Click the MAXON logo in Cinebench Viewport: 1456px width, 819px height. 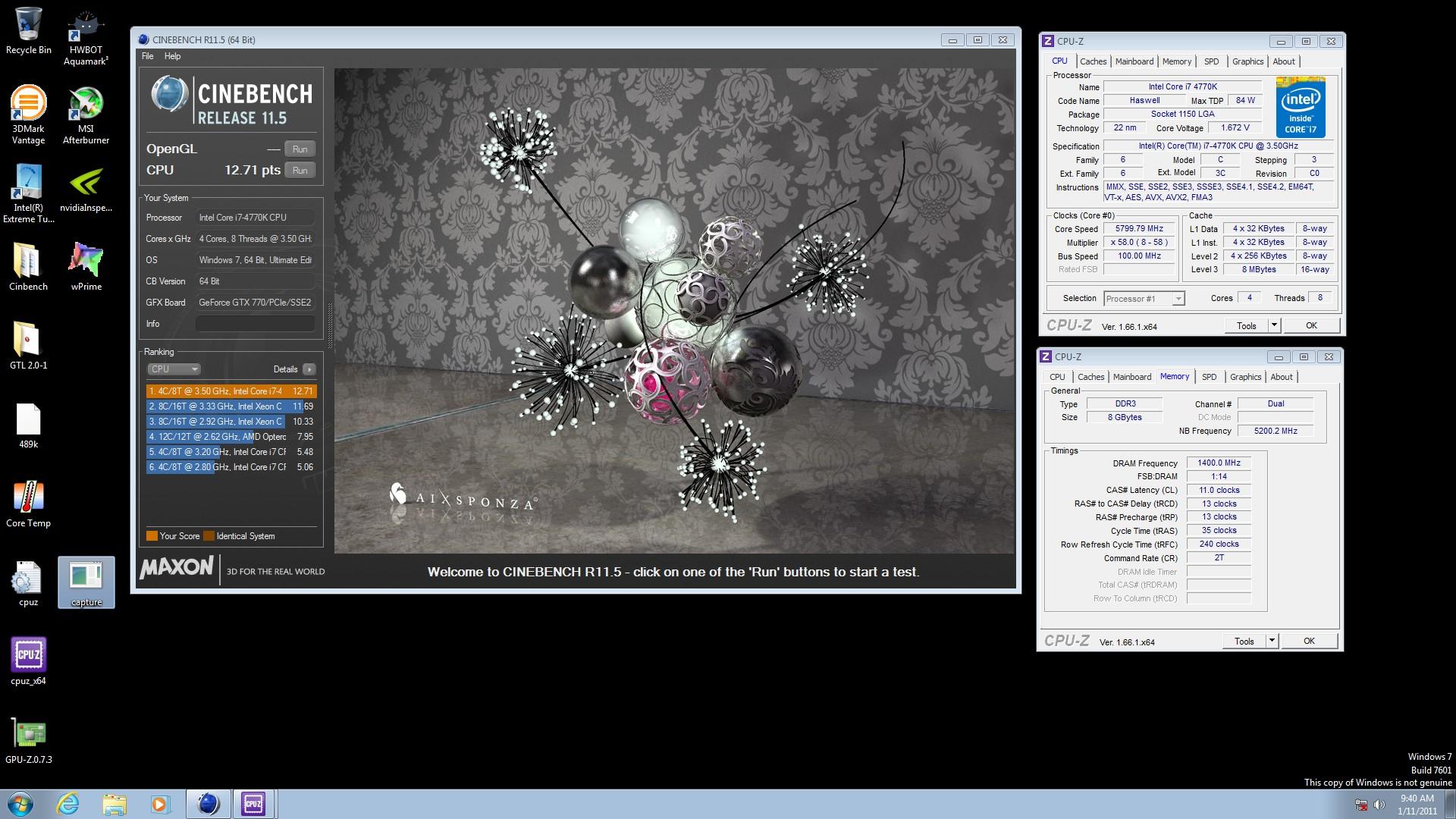click(177, 568)
